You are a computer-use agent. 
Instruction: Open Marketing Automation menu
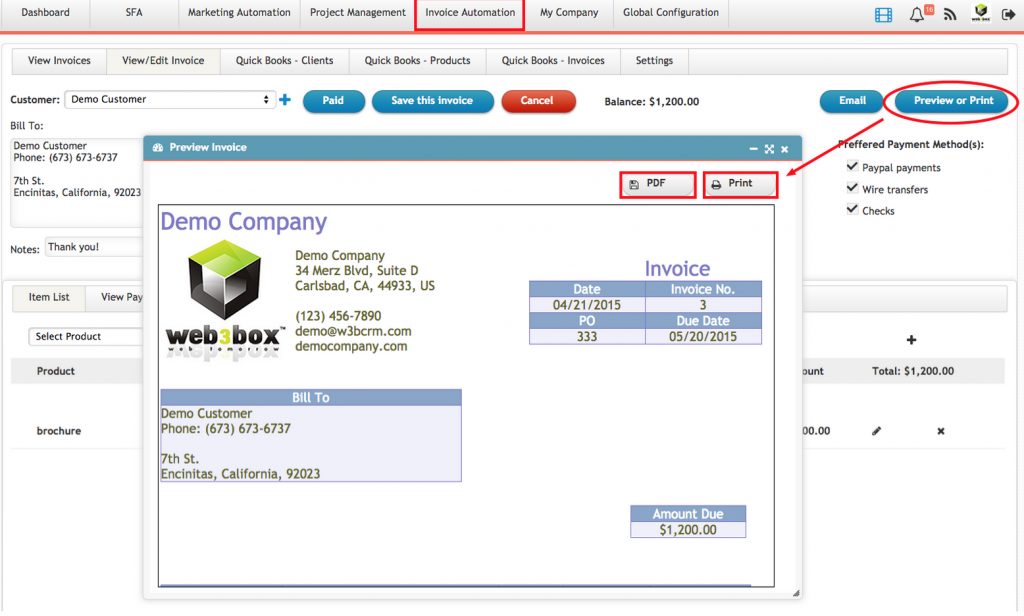(x=239, y=12)
